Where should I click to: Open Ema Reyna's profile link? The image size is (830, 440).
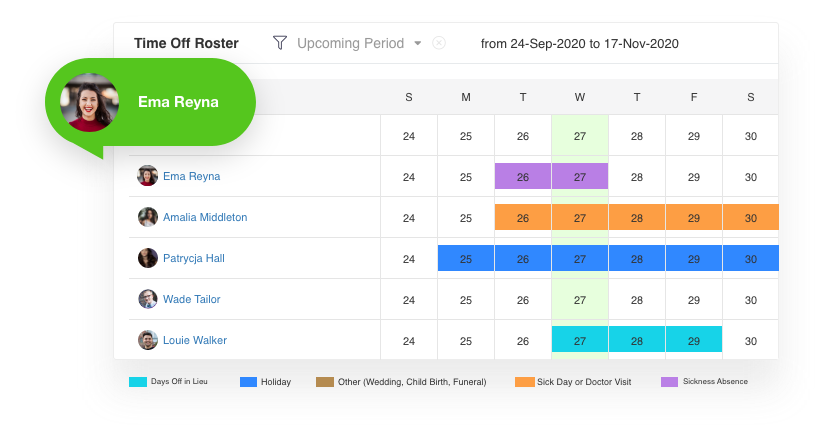pos(192,176)
